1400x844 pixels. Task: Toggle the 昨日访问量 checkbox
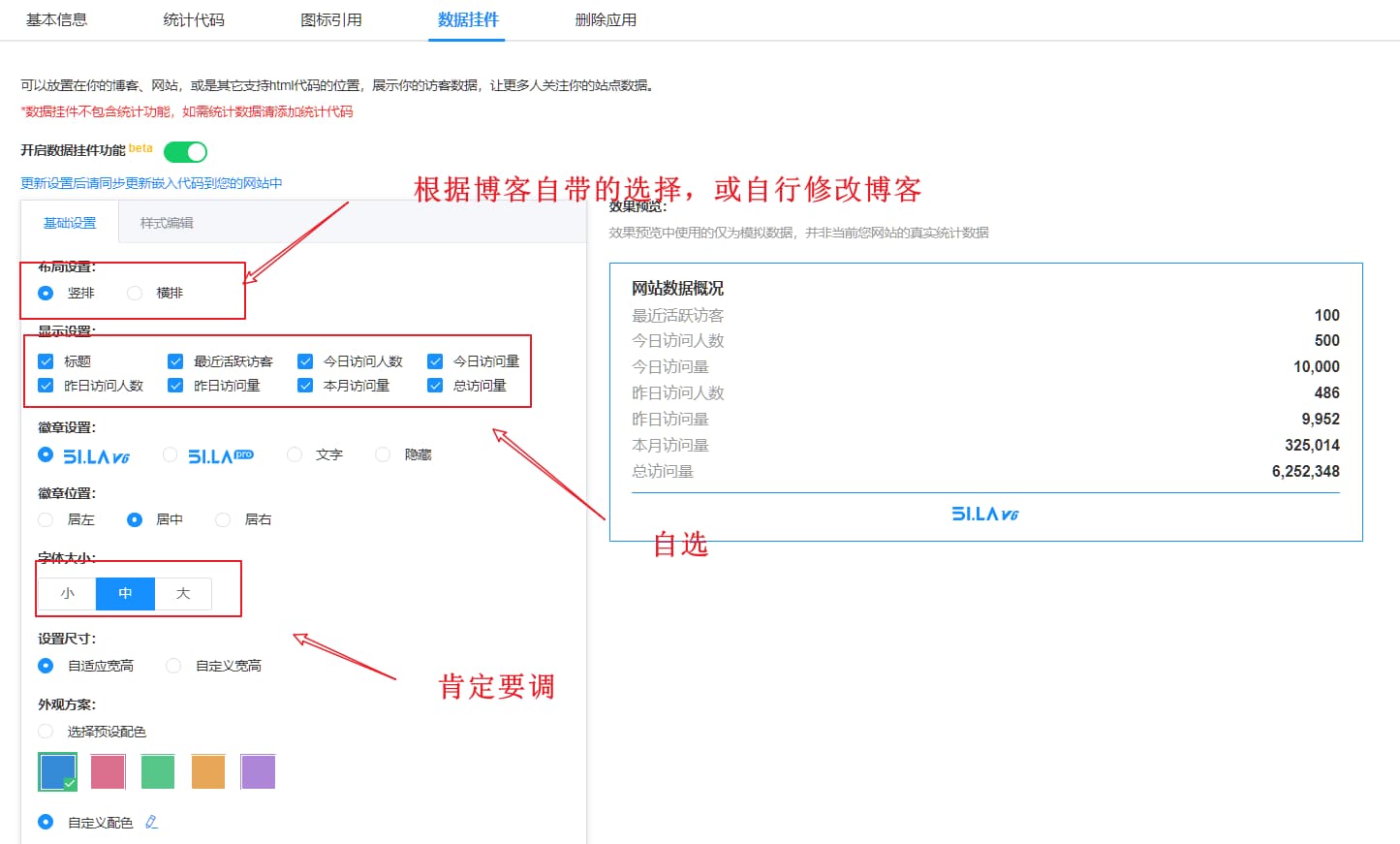tap(175, 386)
